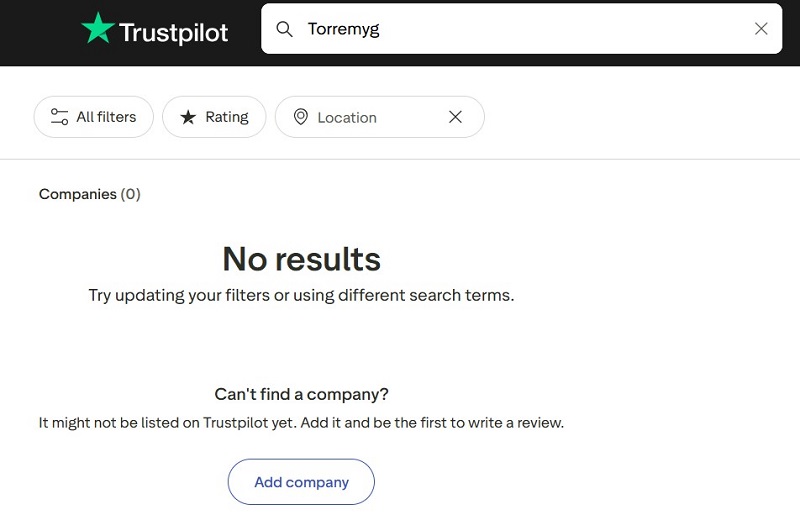This screenshot has width=800, height=520.
Task: Click the Companies results label
Action: click(x=78, y=194)
